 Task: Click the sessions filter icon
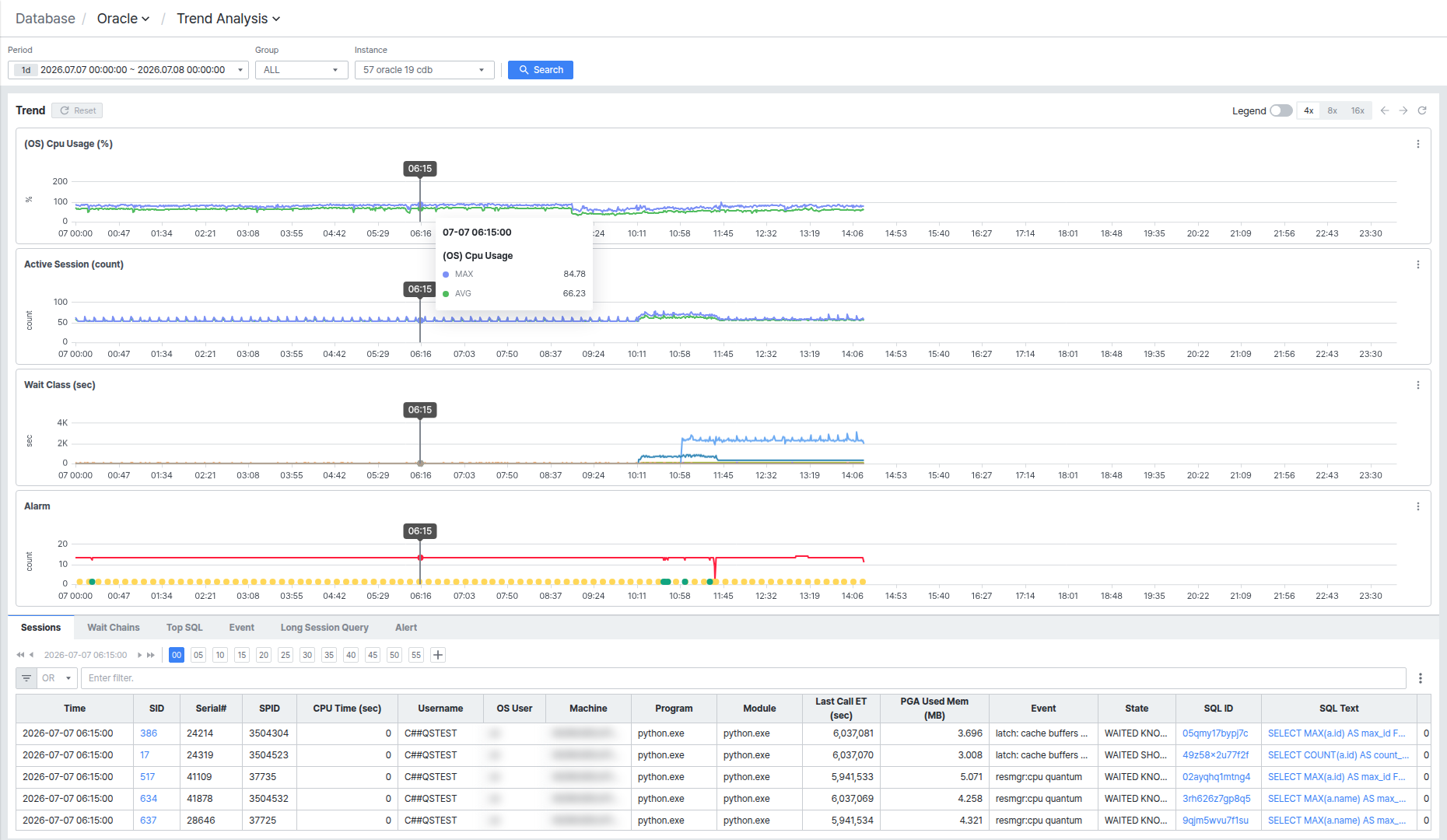[x=26, y=678]
